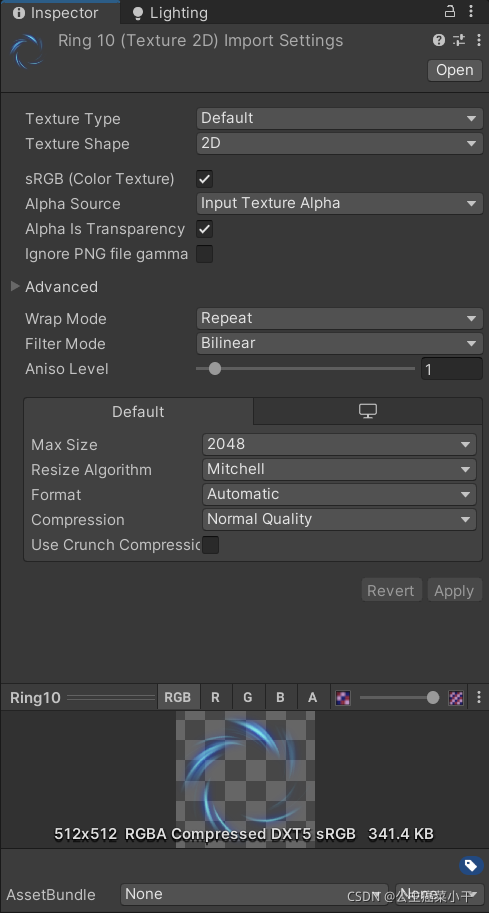This screenshot has height=913, width=489.
Task: Click the blue asset label tag icon
Action: point(471,865)
